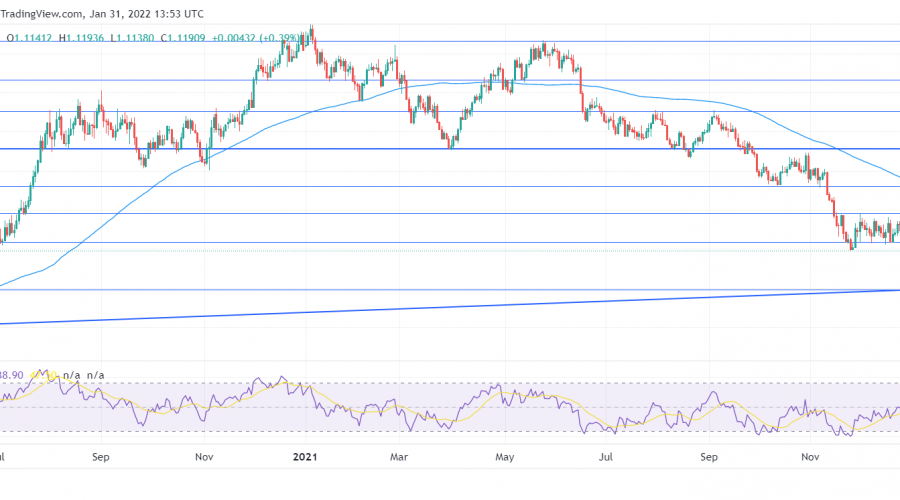Click the May label on time axis
The image size is (900, 500).
click(x=505, y=457)
